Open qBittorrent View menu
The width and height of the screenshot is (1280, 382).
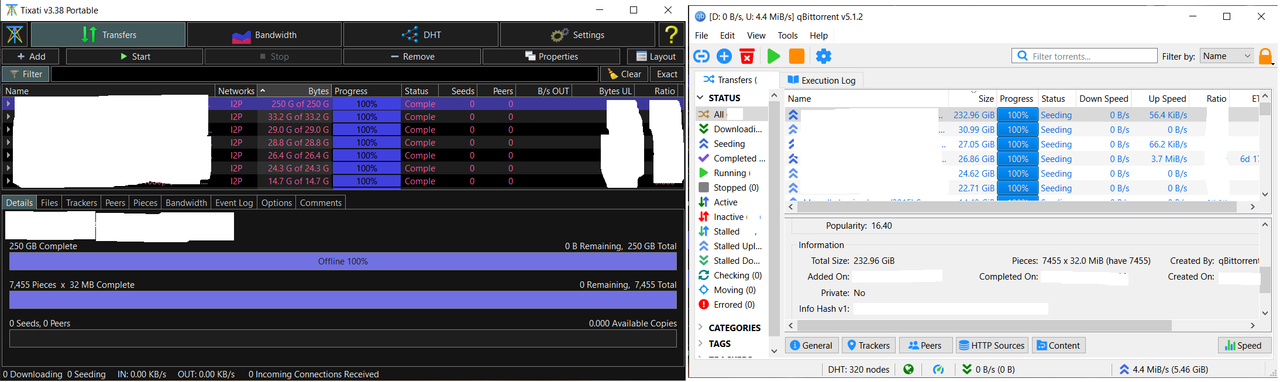coord(756,36)
